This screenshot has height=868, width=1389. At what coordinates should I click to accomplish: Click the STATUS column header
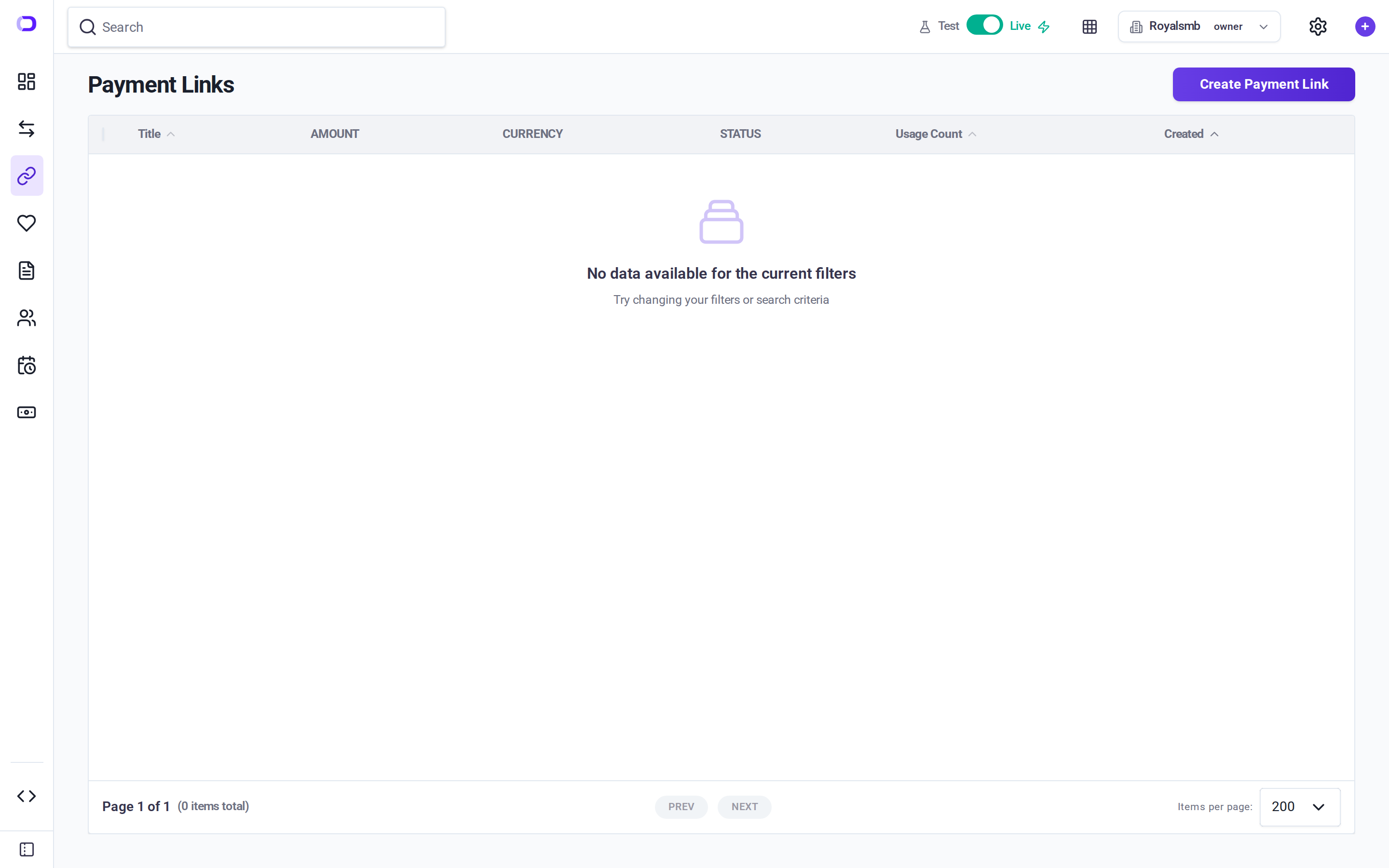[x=740, y=134]
